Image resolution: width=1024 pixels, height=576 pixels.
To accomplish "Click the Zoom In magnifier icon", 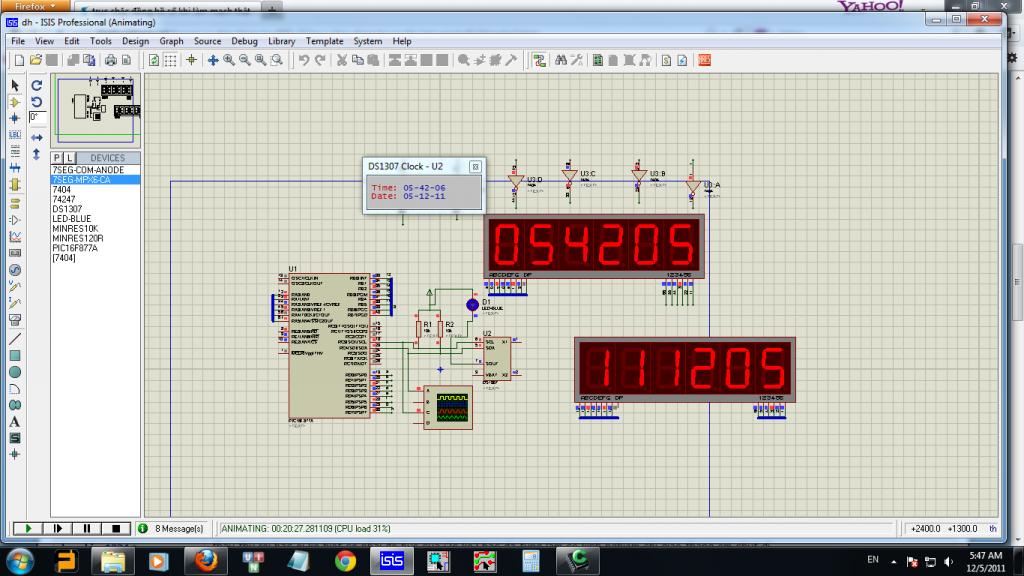I will [x=229, y=60].
